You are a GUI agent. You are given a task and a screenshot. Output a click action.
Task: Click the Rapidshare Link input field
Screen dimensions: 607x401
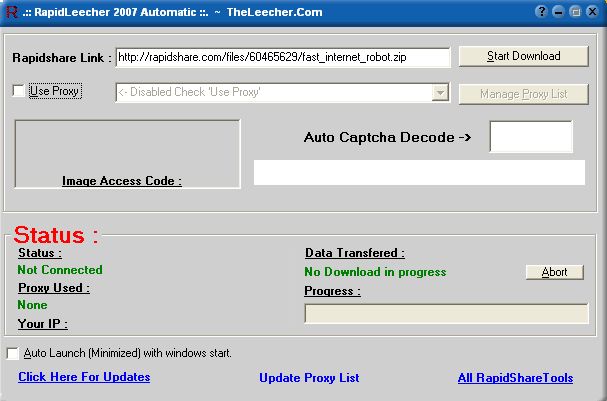[x=283, y=57]
